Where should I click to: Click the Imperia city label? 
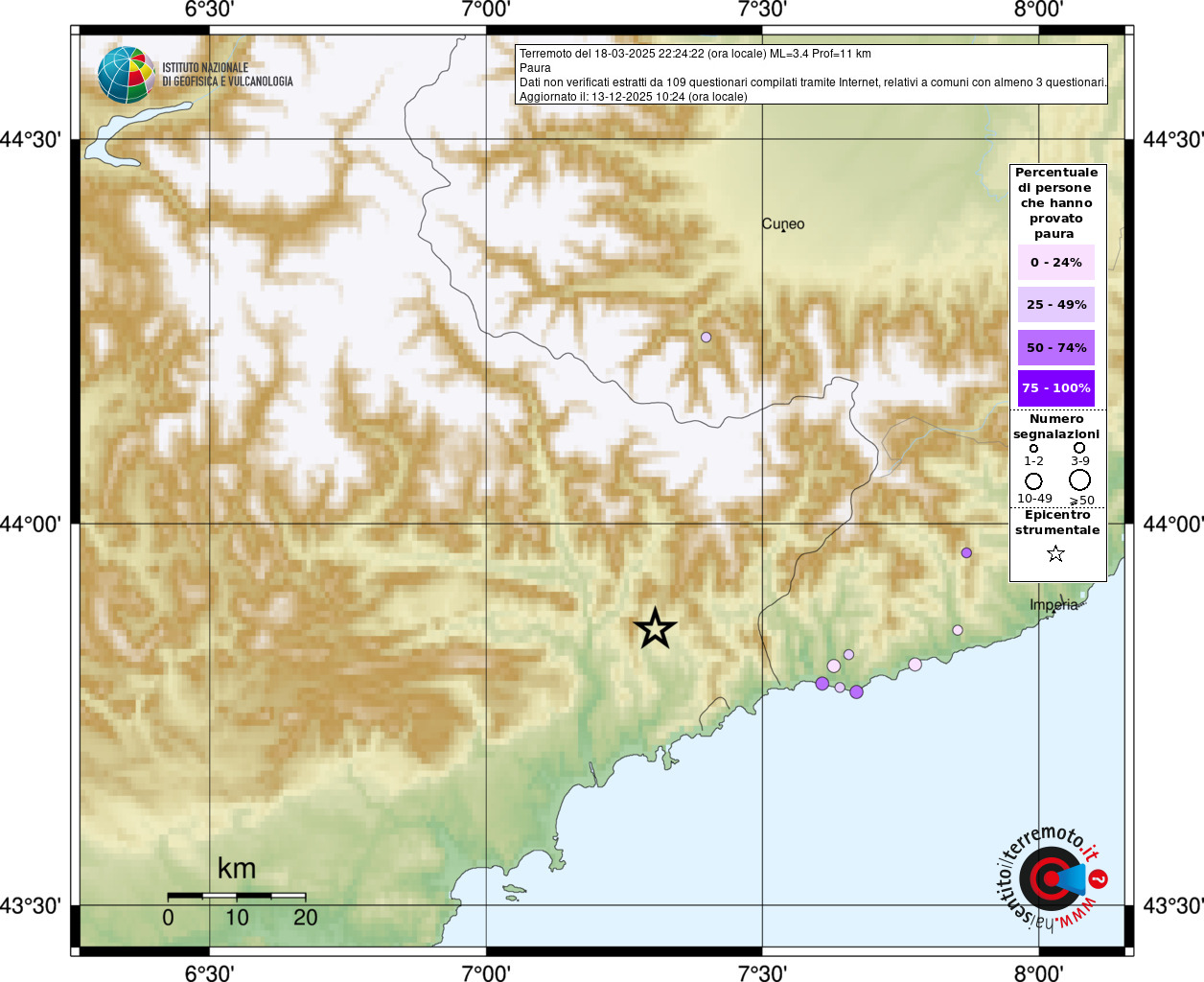pos(1053,605)
